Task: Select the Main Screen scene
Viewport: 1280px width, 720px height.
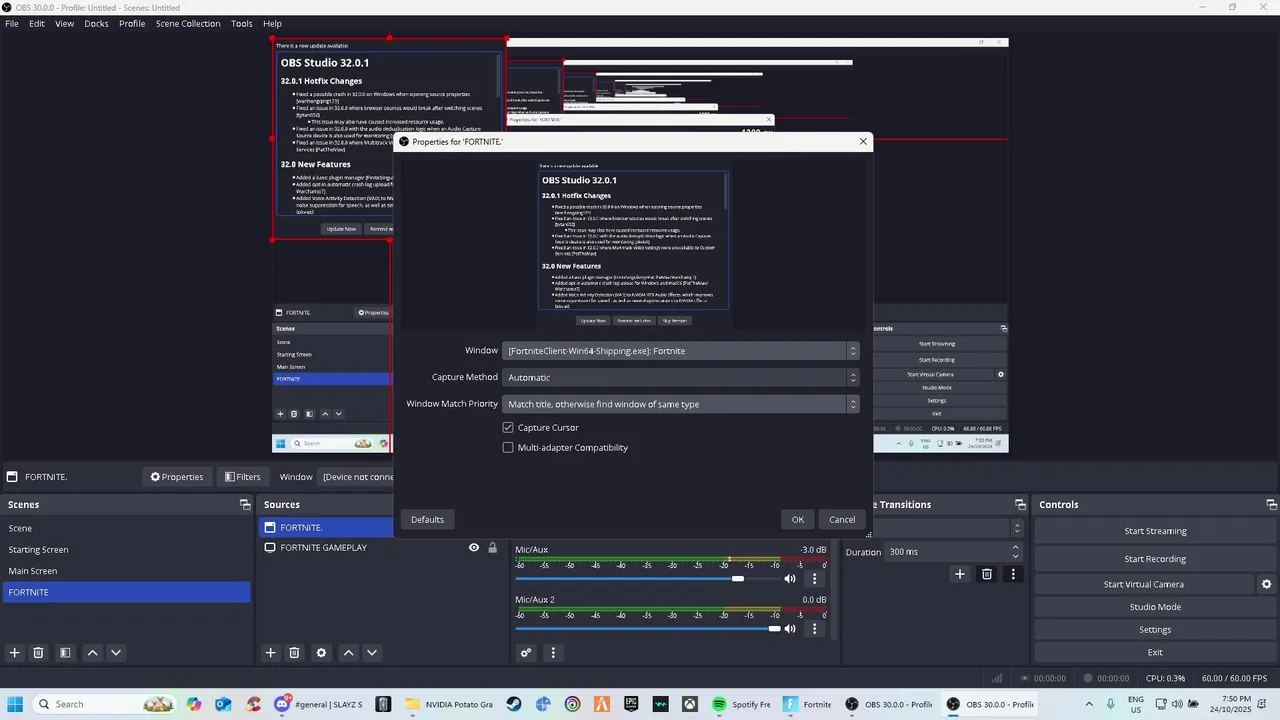Action: 126,571
